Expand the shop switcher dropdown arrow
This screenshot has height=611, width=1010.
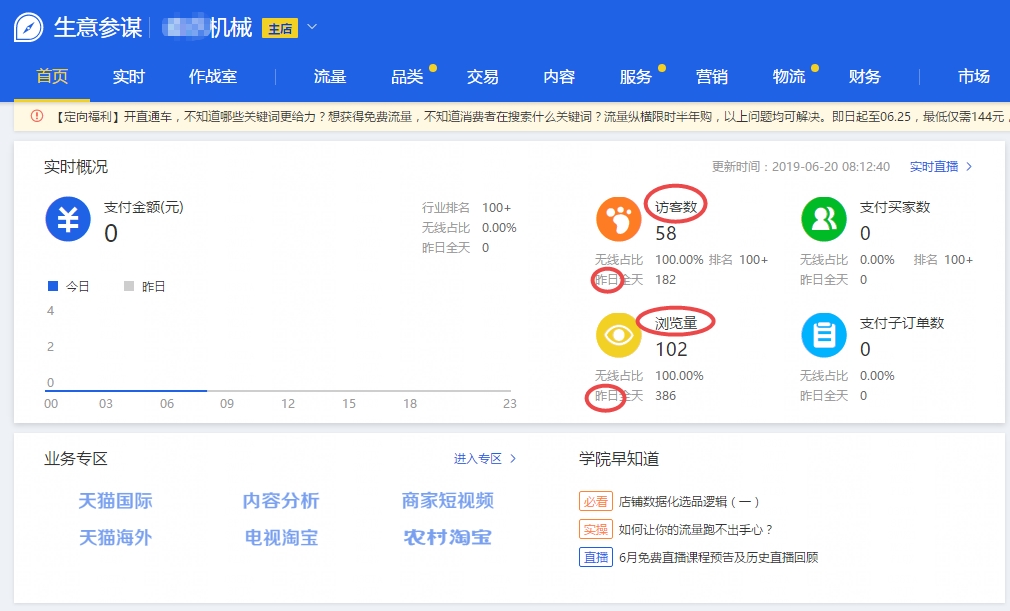pyautogui.click(x=312, y=27)
